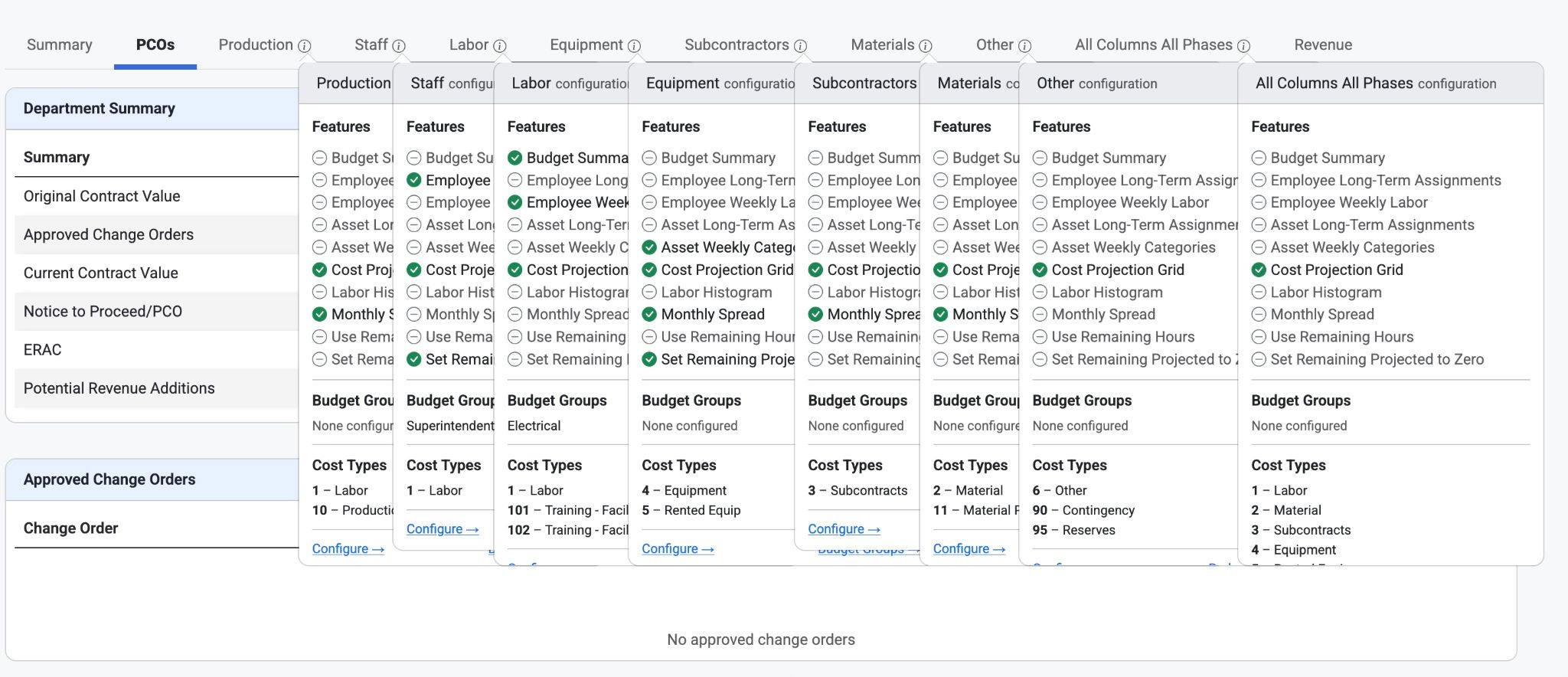
Task: Click the Approved Change Orders summary row
Action: coord(156,234)
